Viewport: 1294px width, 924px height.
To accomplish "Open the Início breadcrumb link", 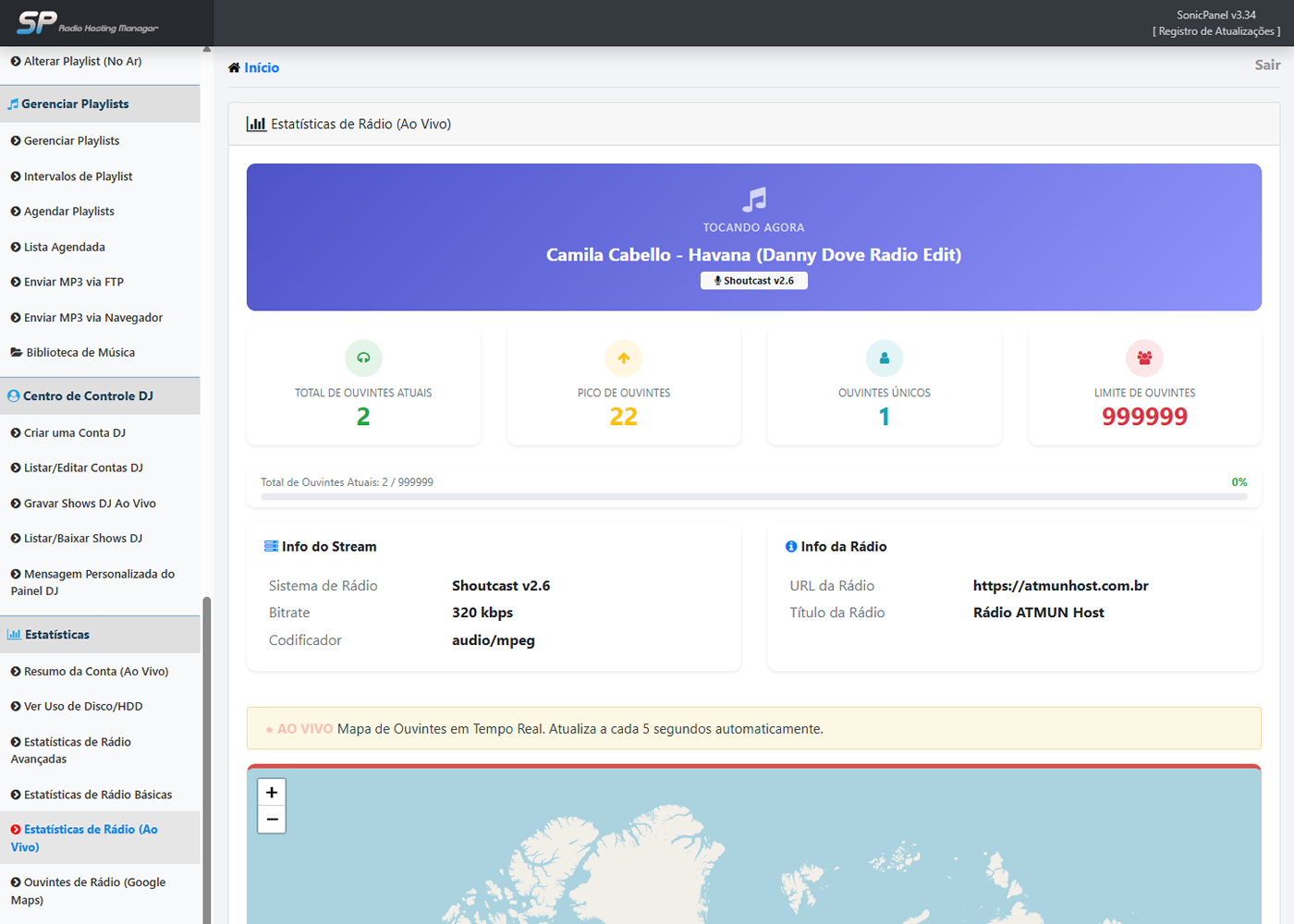I will coord(262,67).
